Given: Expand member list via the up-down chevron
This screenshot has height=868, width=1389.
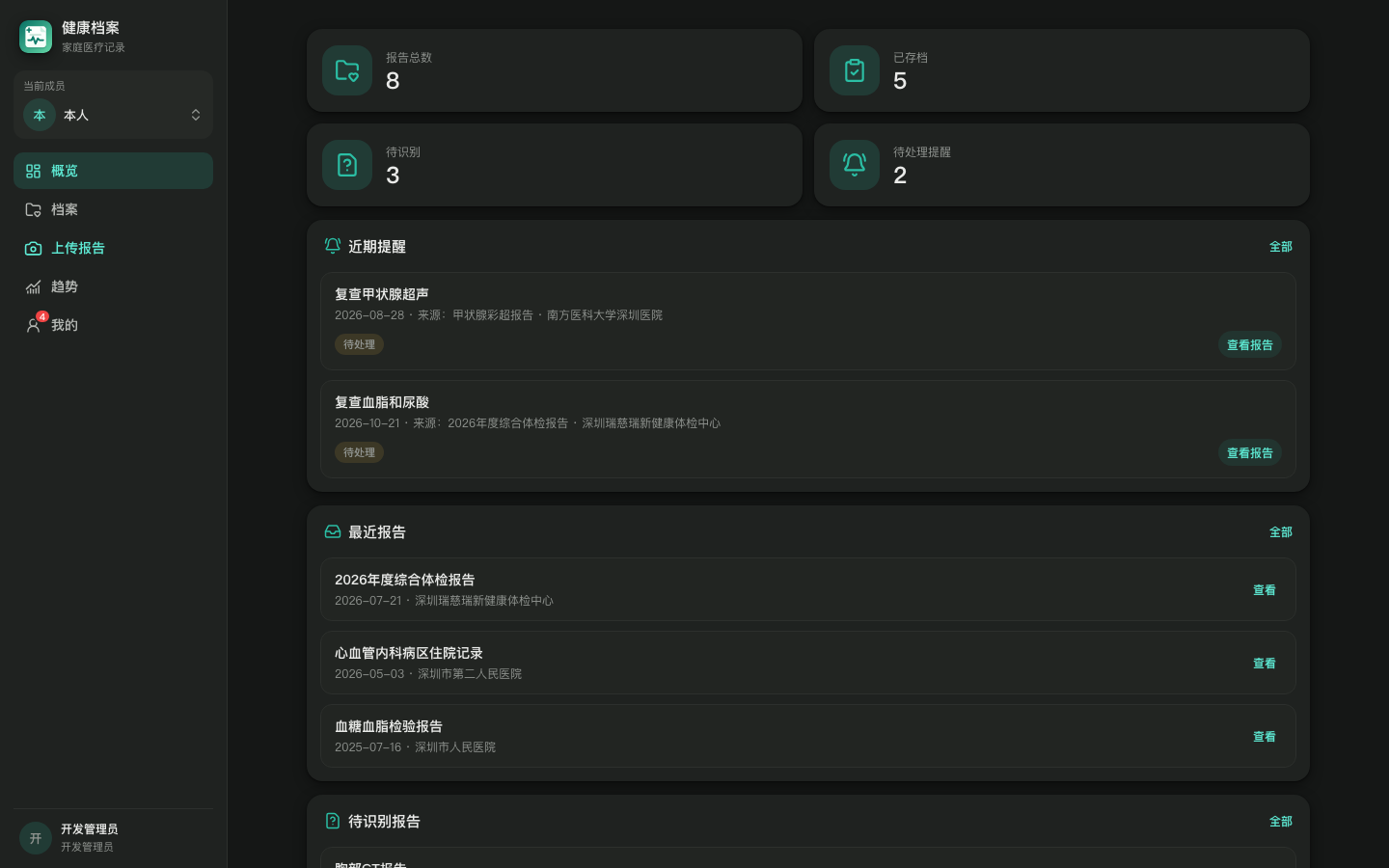Looking at the screenshot, I should (x=196, y=115).
